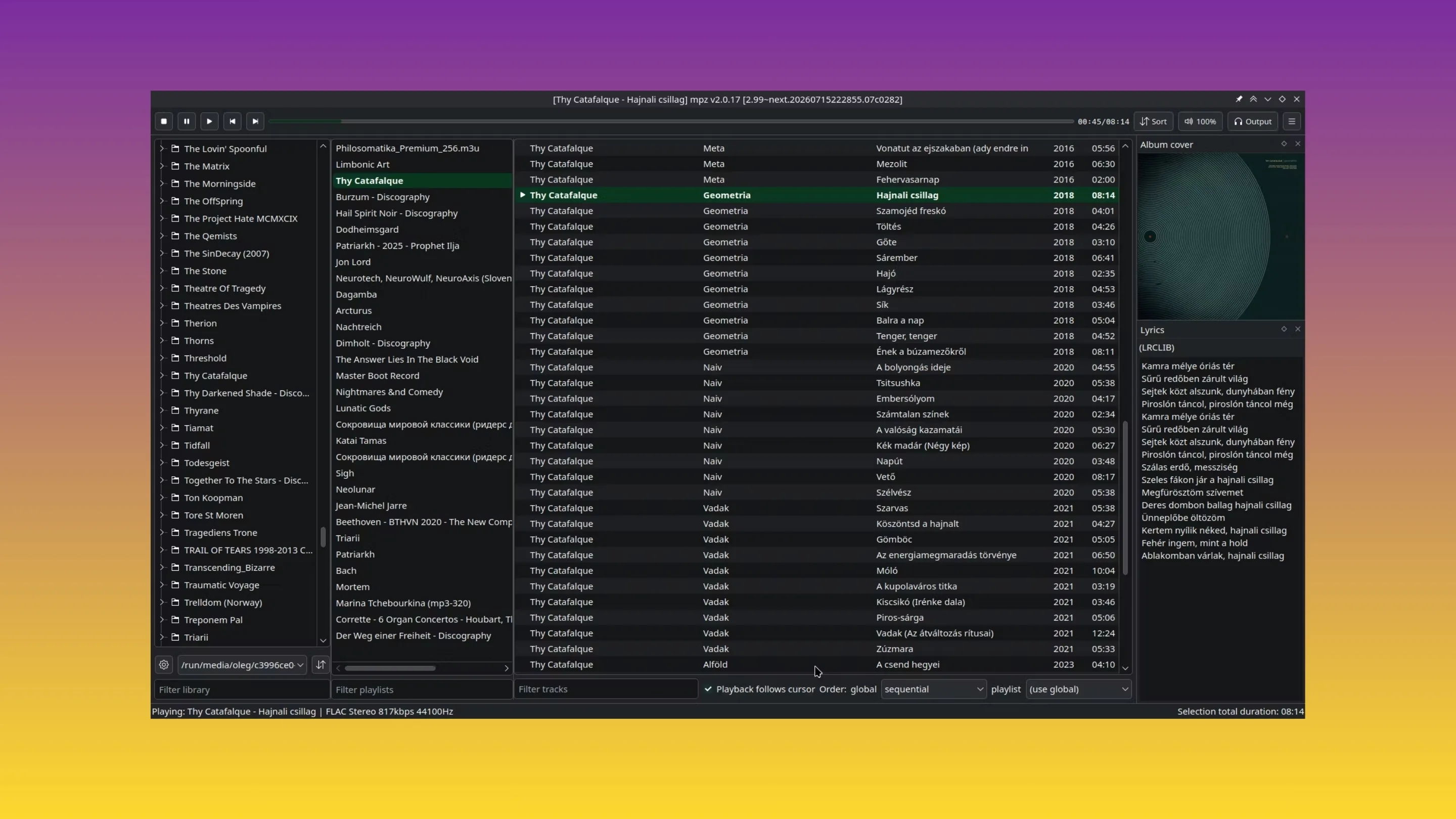Image resolution: width=1456 pixels, height=819 pixels.
Task: Toggle Playback follows cursor checkbox
Action: coord(708,689)
